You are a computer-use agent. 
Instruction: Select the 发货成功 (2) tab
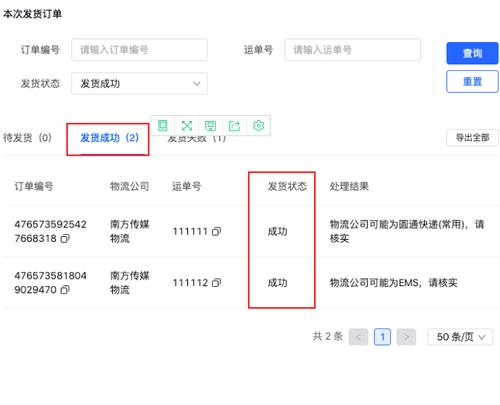coord(109,138)
